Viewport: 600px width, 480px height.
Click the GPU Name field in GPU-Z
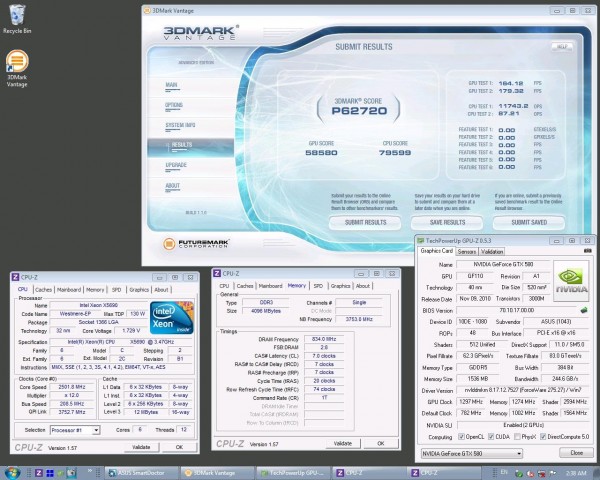click(503, 264)
